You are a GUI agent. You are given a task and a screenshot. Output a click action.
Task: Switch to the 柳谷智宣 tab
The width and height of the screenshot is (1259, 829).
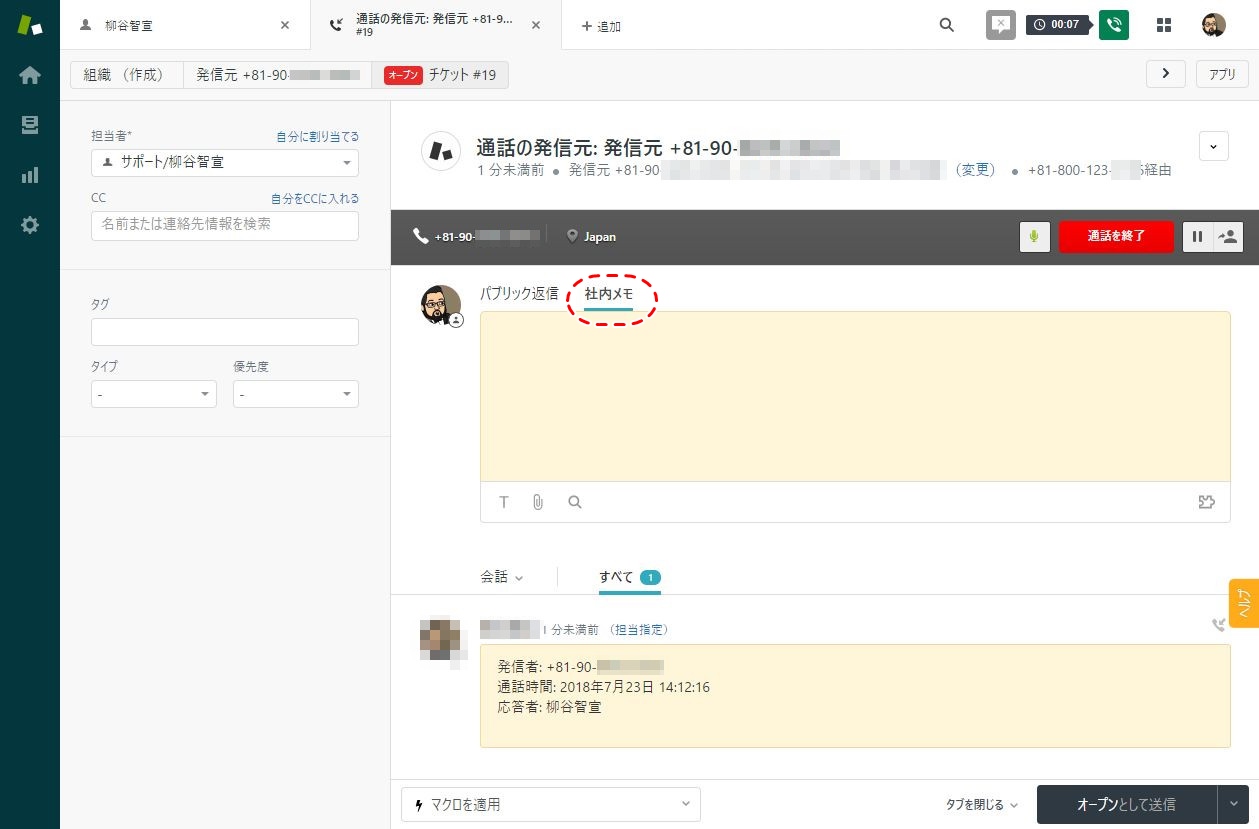pos(185,25)
